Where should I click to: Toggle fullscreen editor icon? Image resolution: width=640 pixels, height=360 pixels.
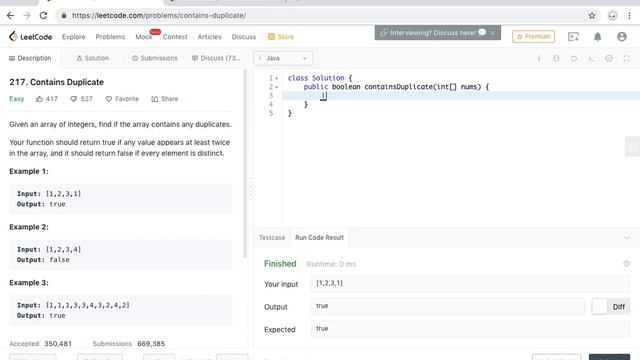point(626,58)
